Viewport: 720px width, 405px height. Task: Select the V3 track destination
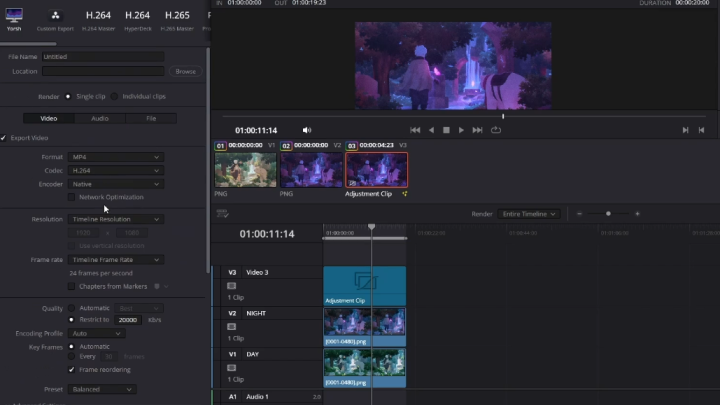click(232, 272)
